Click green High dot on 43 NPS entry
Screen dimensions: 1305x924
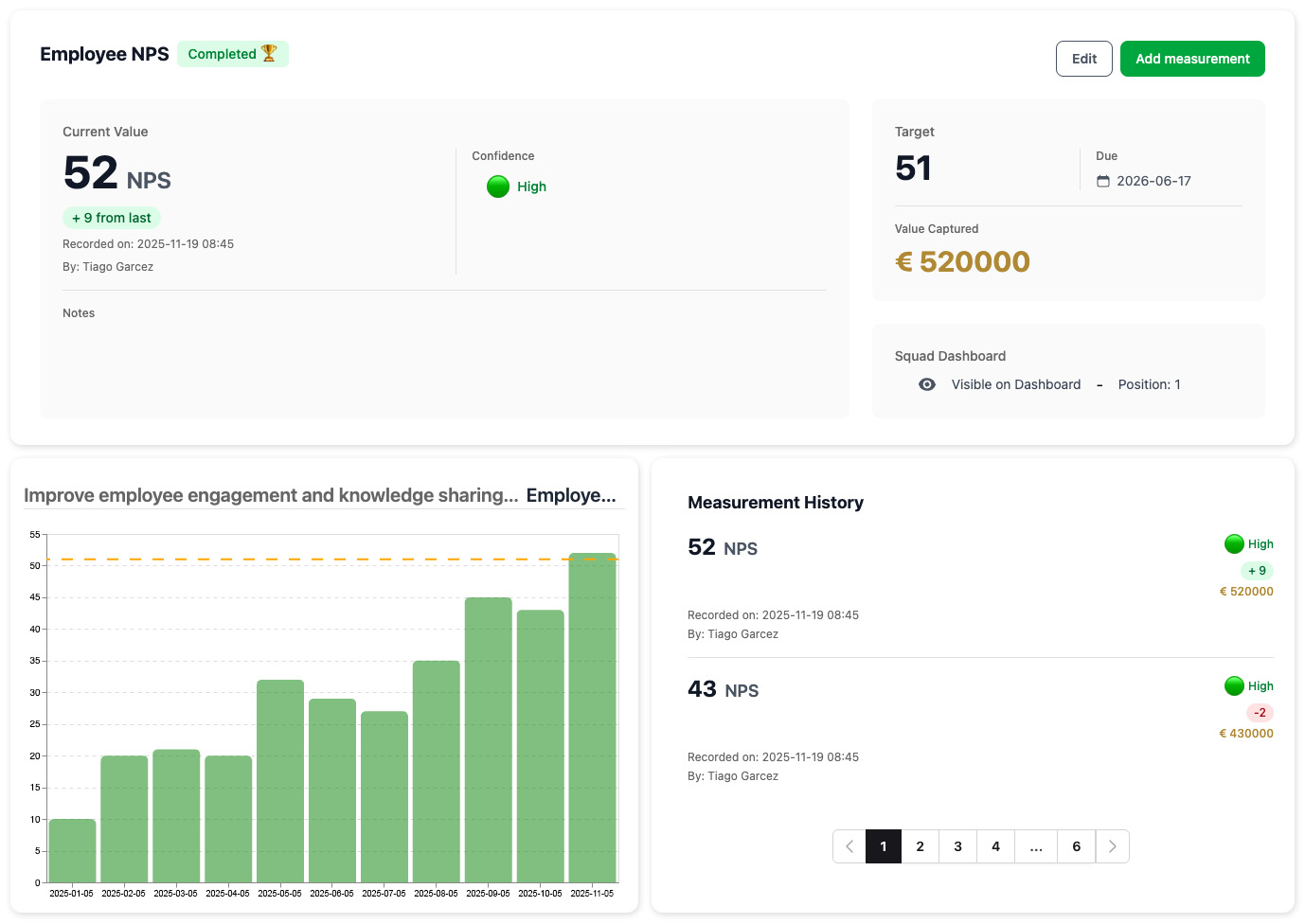(1234, 686)
